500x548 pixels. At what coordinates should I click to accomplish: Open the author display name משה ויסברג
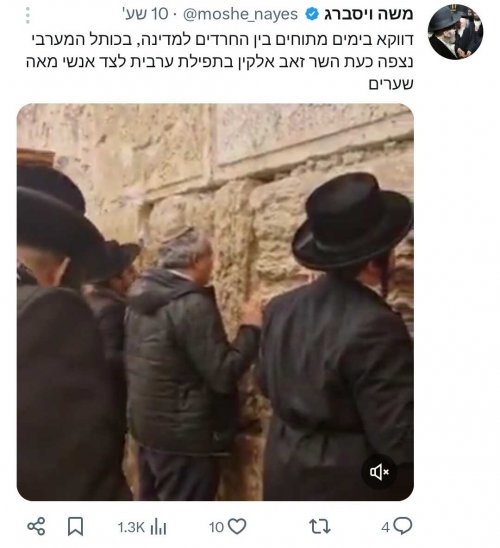(x=369, y=14)
